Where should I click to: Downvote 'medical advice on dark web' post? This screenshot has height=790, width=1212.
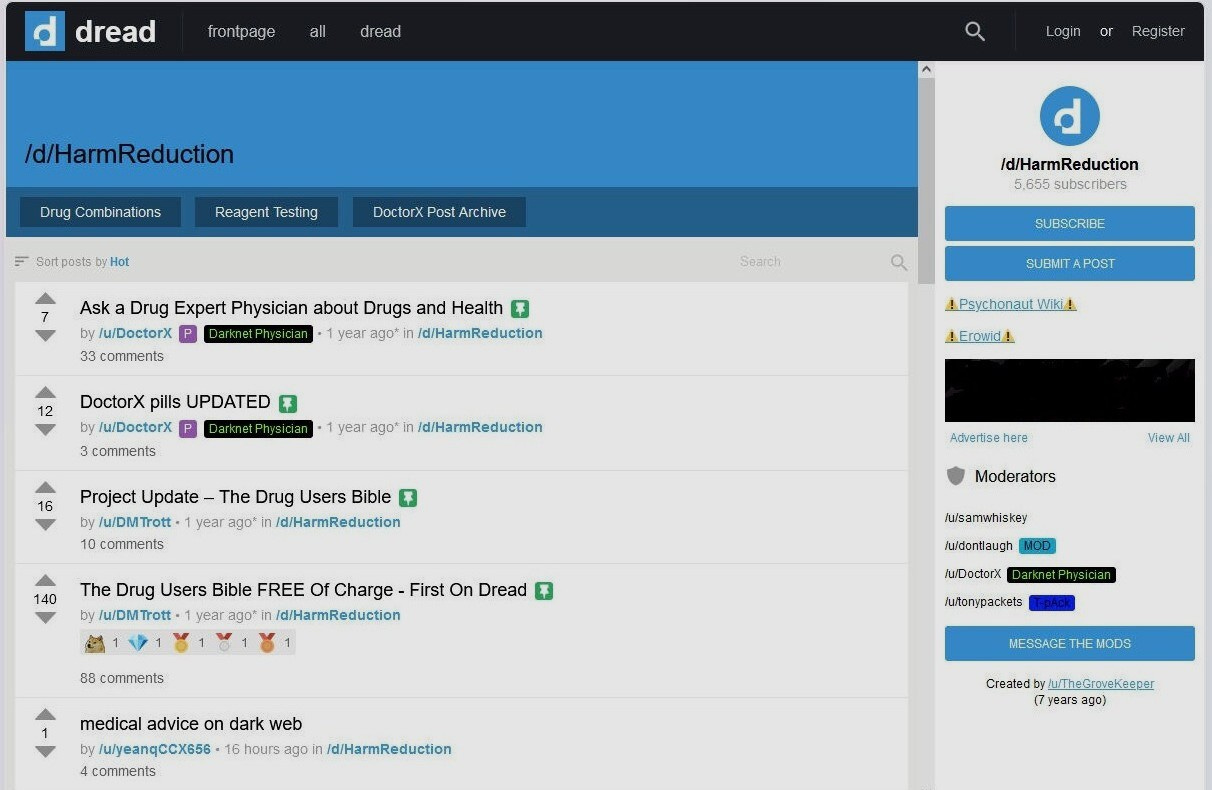[x=45, y=752]
